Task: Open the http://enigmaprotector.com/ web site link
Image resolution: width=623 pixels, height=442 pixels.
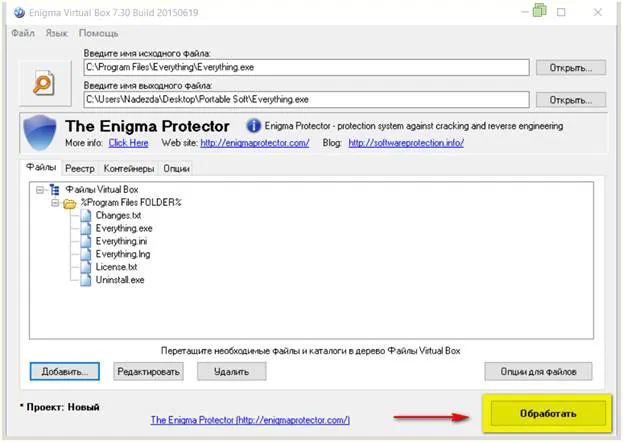Action: coord(255,143)
